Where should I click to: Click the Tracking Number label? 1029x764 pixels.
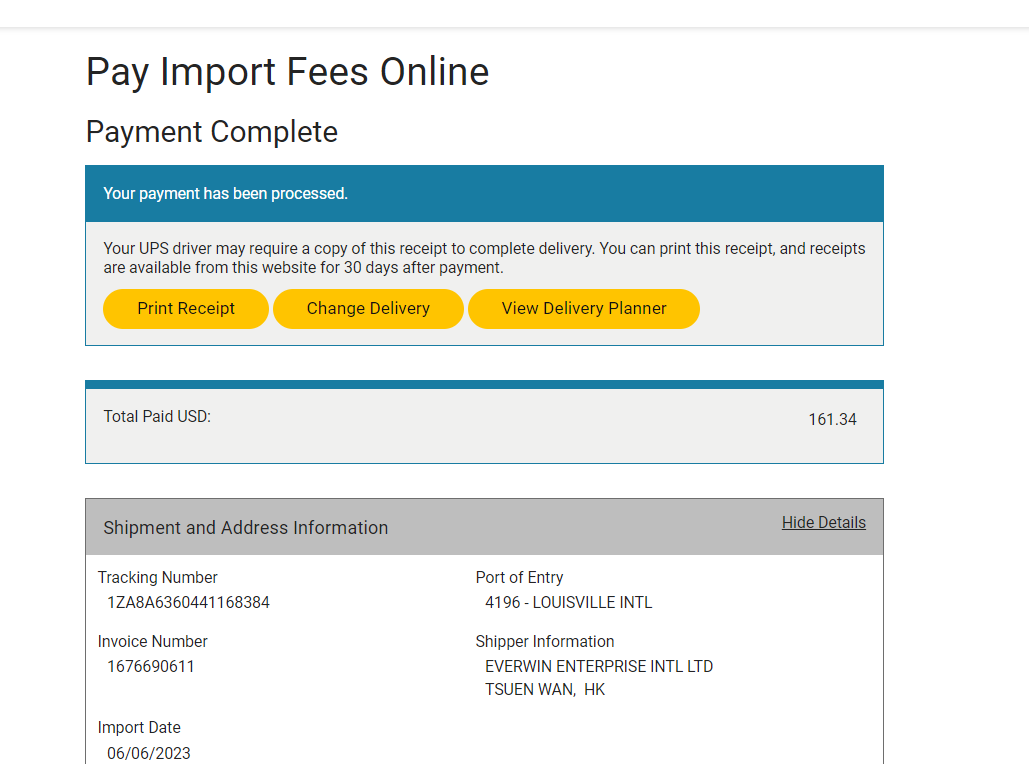(x=158, y=578)
